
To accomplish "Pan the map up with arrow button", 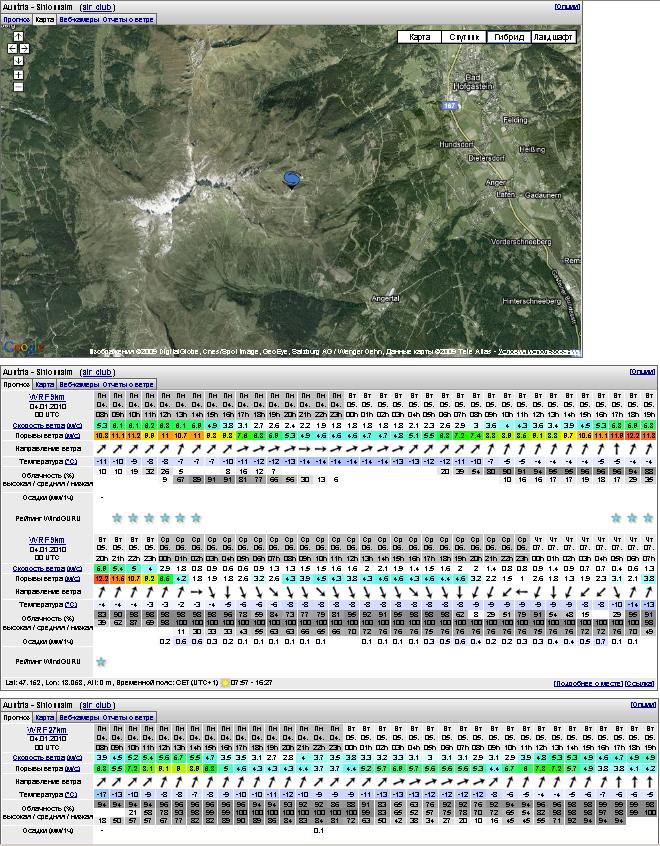I will 18,35.
